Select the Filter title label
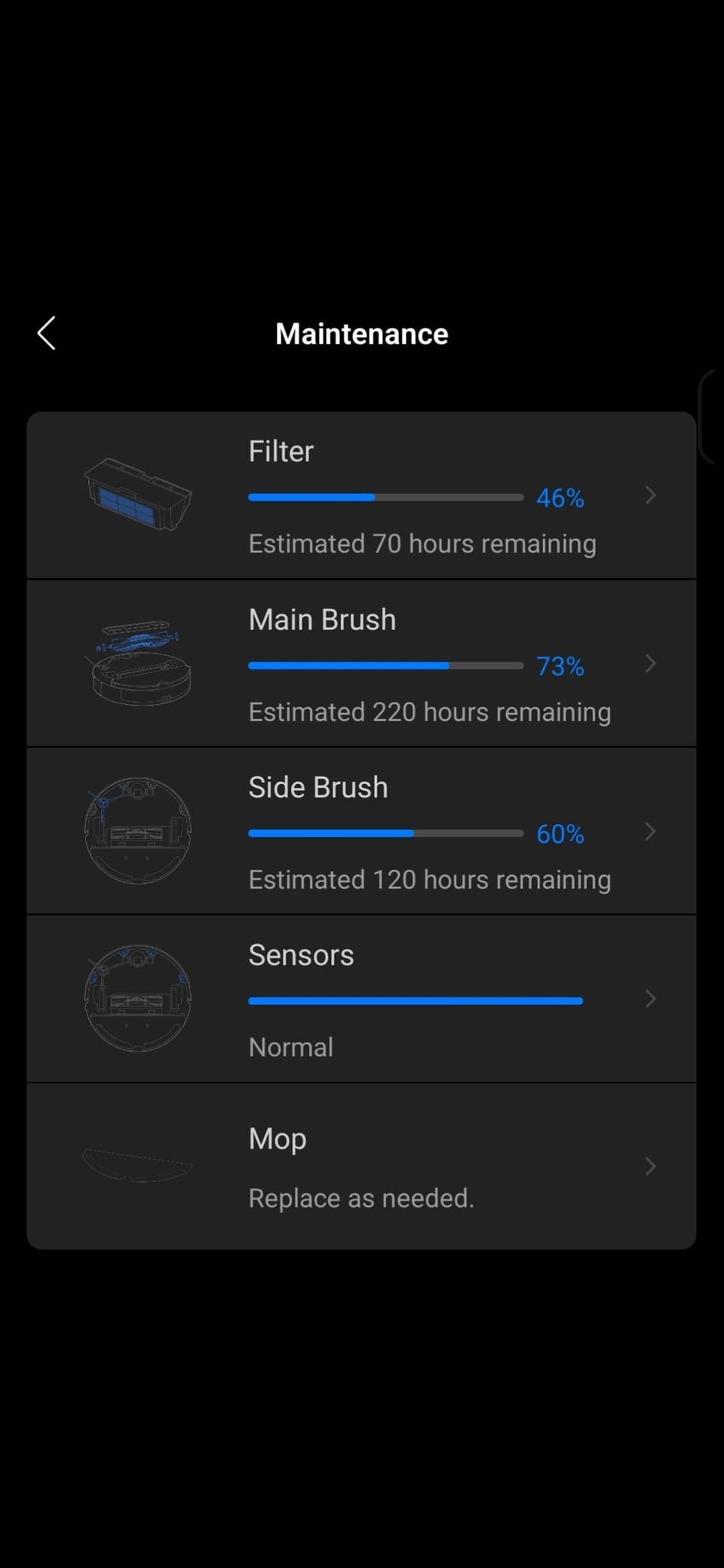This screenshot has width=724, height=1568. [281, 452]
